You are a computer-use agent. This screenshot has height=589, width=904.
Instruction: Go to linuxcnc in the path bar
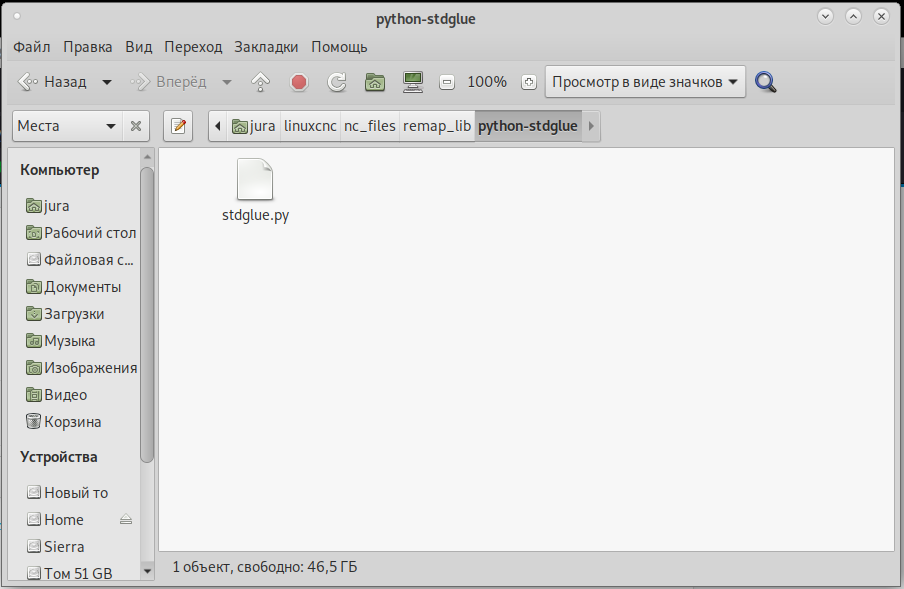(x=310, y=126)
